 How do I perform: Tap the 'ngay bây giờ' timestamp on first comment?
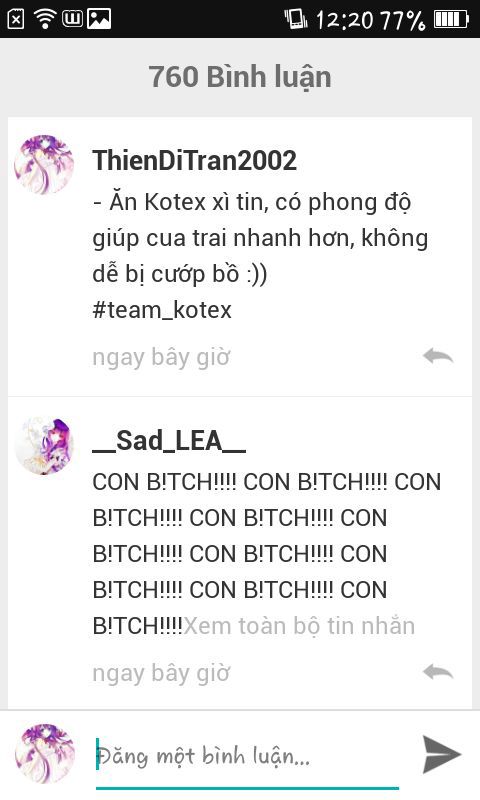161,357
